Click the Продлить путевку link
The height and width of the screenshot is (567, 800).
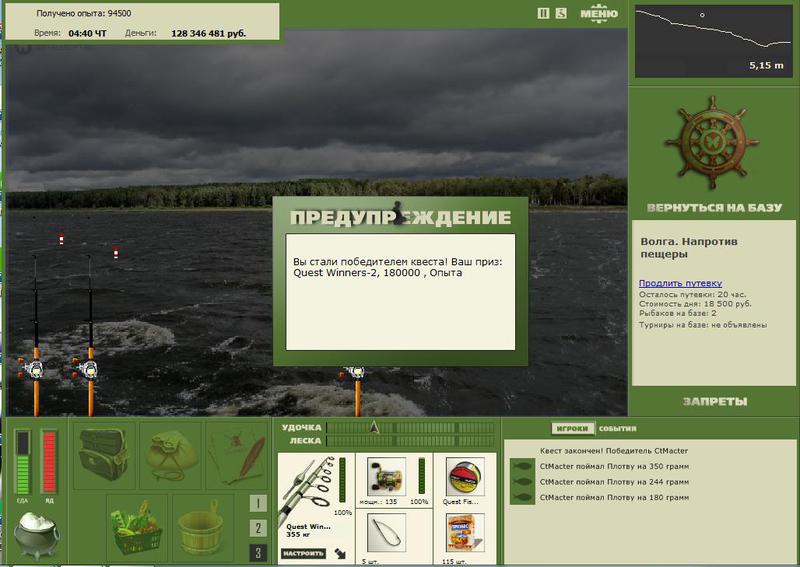pyautogui.click(x=680, y=283)
